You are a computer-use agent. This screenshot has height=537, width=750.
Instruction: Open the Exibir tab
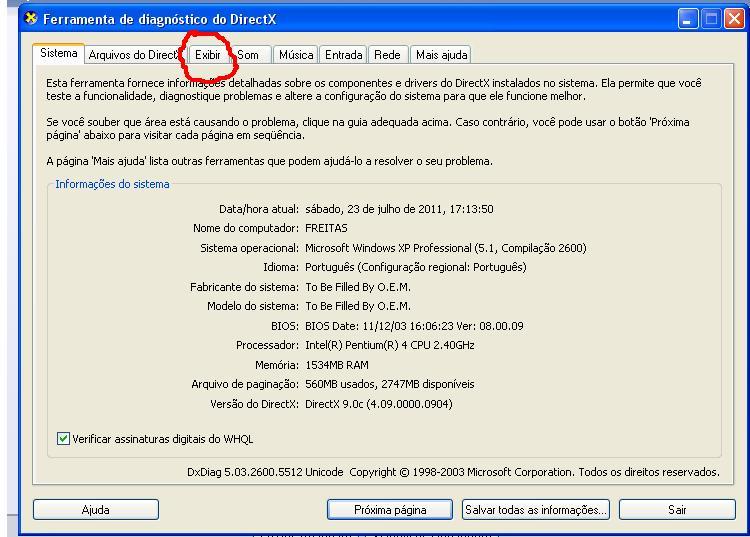coord(208,55)
